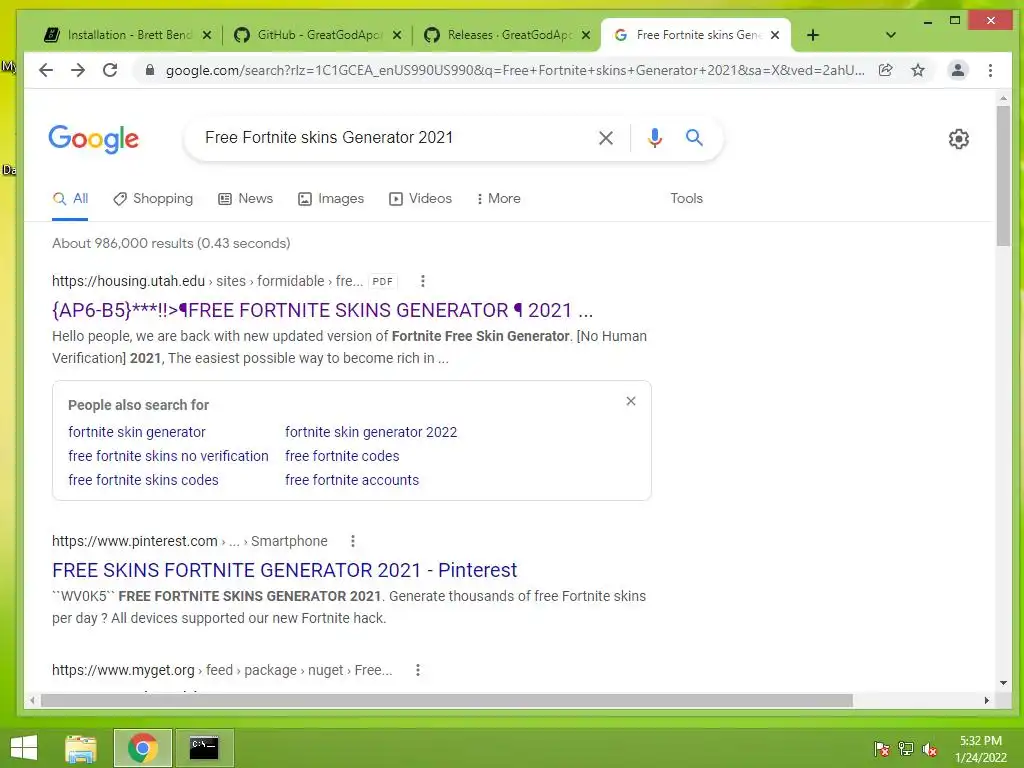Click the https://www.myget.org breadcrumb URL
The image size is (1024, 768).
coord(123,670)
